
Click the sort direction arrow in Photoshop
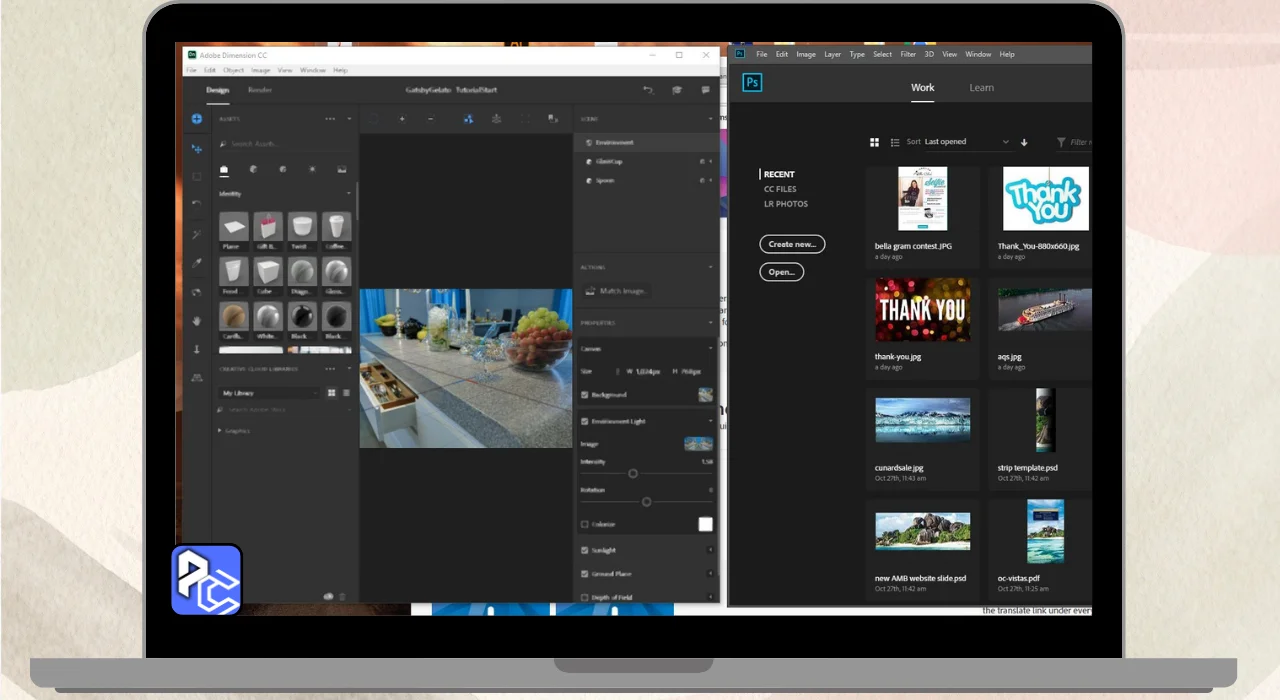(1024, 142)
